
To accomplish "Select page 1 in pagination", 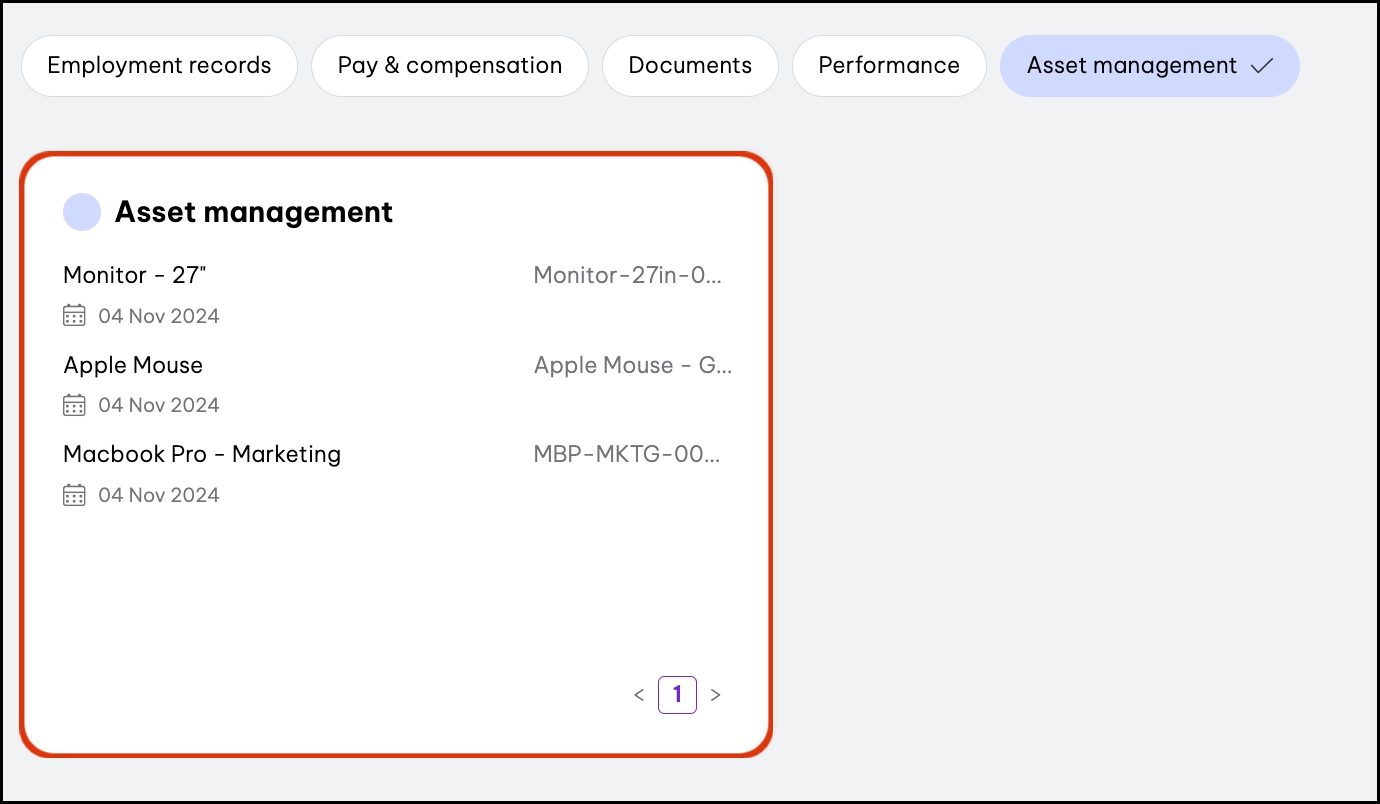I will [677, 695].
